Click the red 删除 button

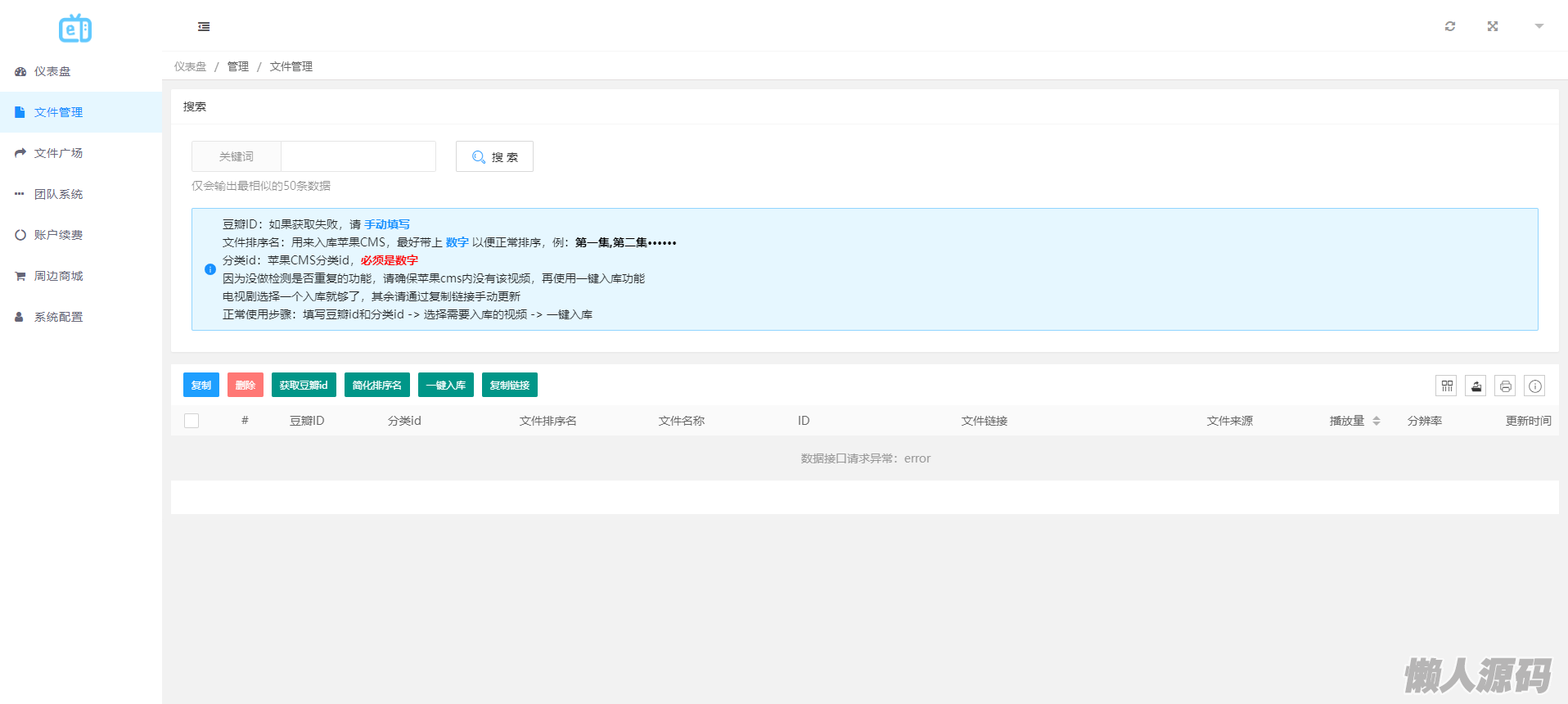click(x=245, y=385)
